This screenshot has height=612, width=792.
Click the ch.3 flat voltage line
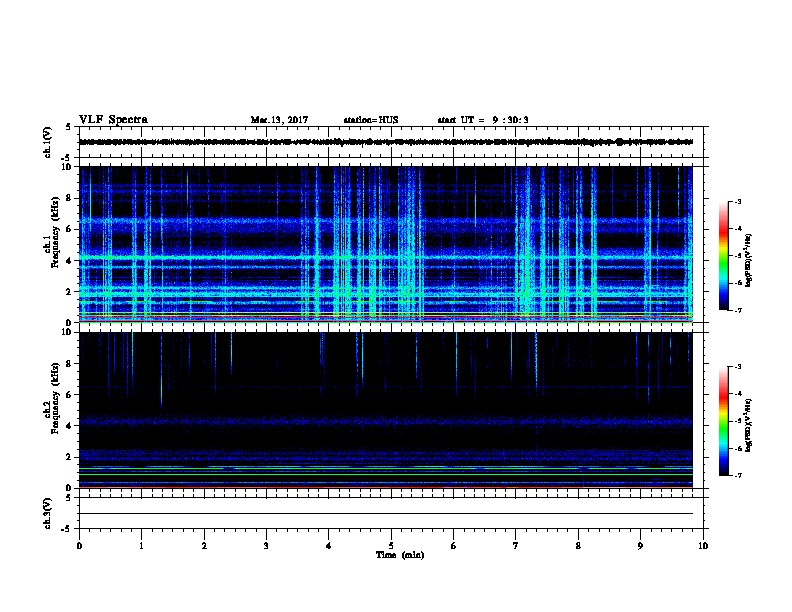click(x=386, y=514)
